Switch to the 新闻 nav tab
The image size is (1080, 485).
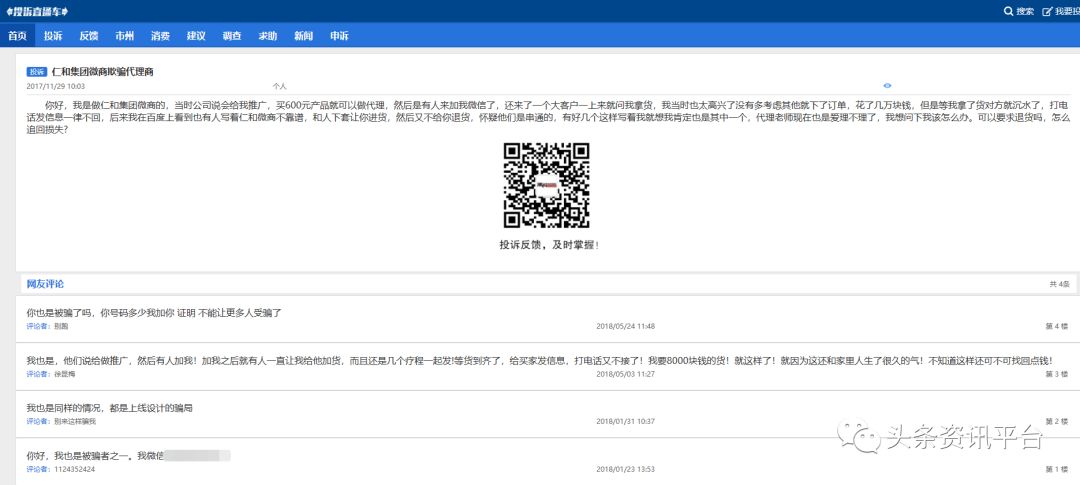coord(303,36)
